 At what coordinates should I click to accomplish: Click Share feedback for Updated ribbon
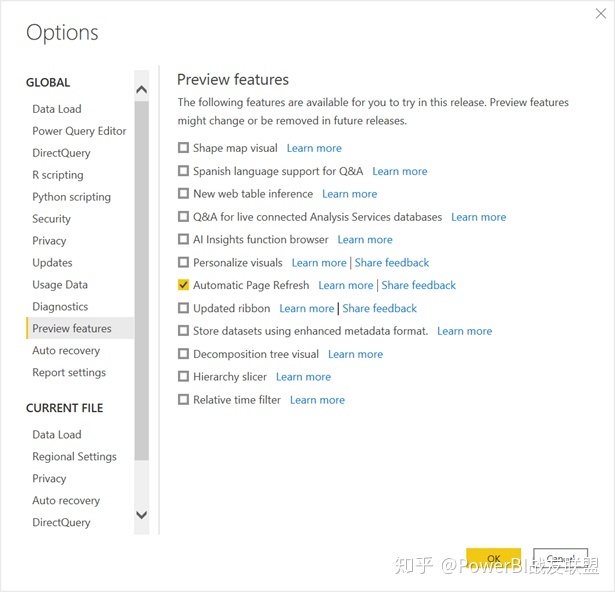pos(379,308)
